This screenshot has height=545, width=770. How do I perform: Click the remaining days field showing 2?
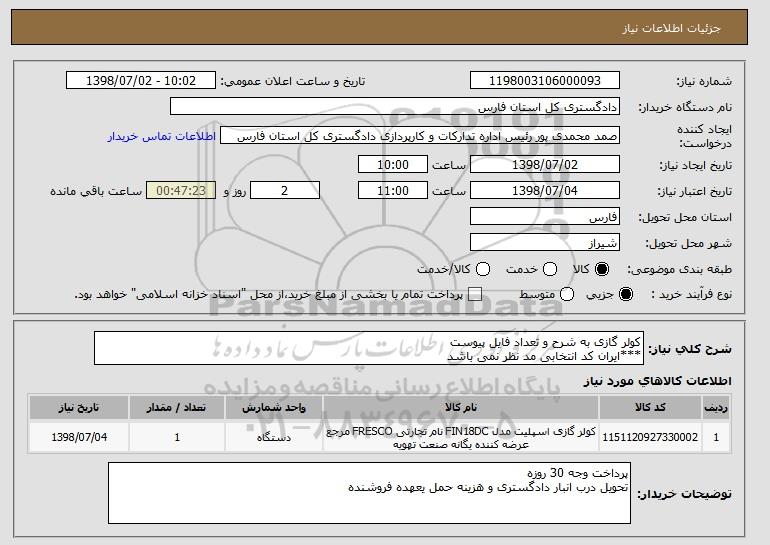pos(285,191)
